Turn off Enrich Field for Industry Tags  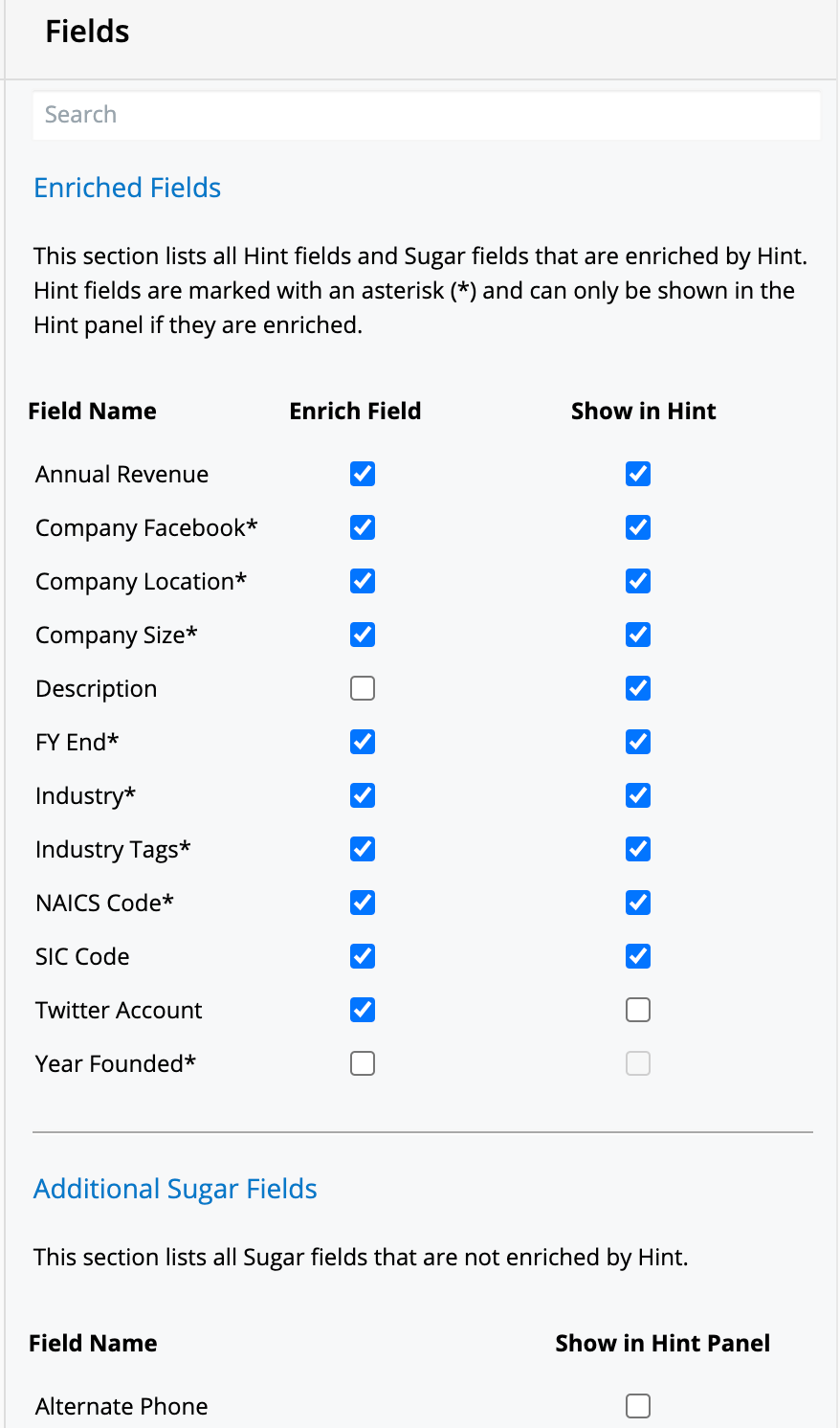click(363, 849)
